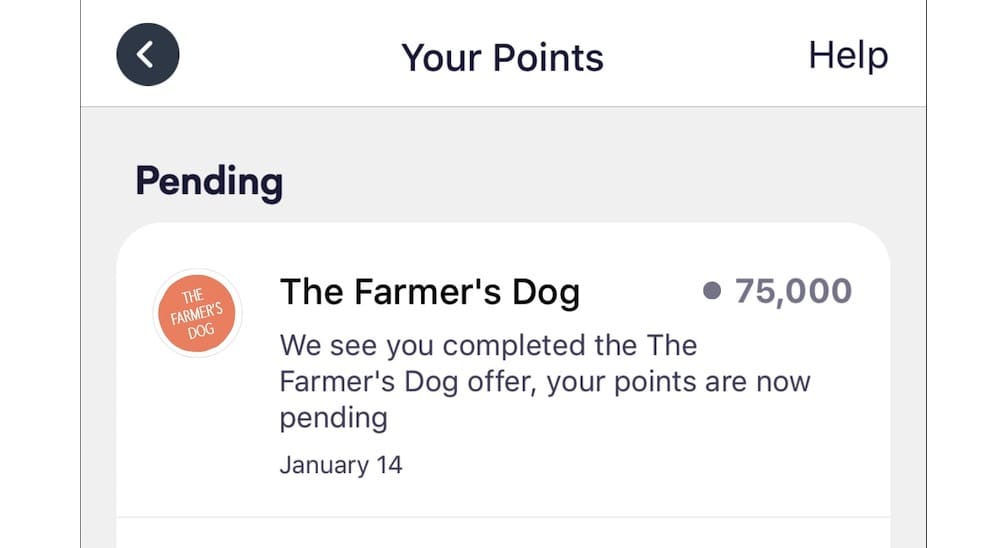Click the word "Dog" in the offer title
Viewport: 1000px width, 548px height.
[x=543, y=292]
